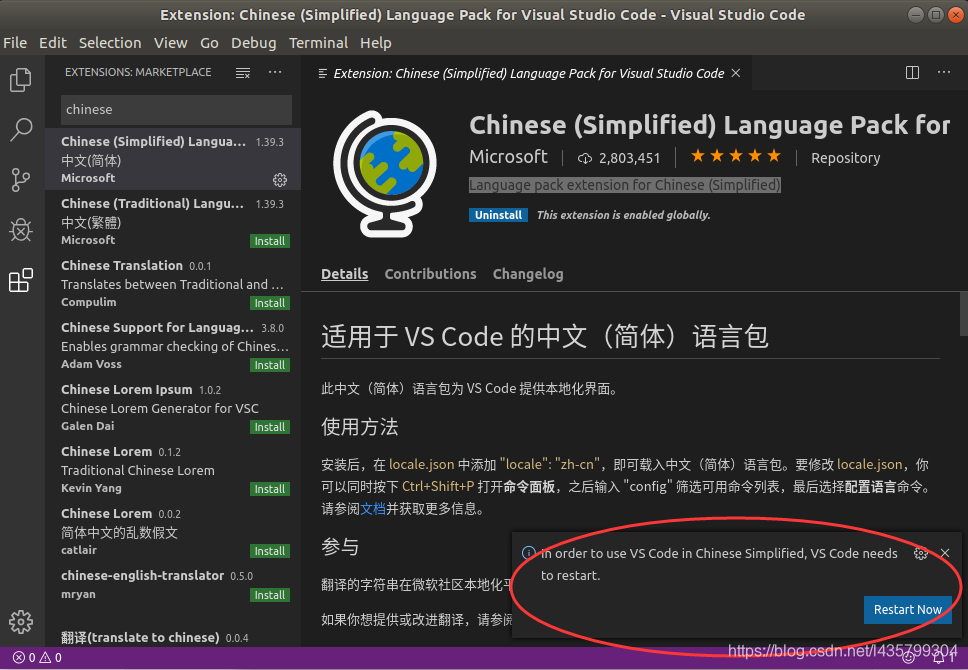Install Chinese Lorem Ipsum by Galen Dai
Screen dimensions: 968x670
(x=270, y=427)
